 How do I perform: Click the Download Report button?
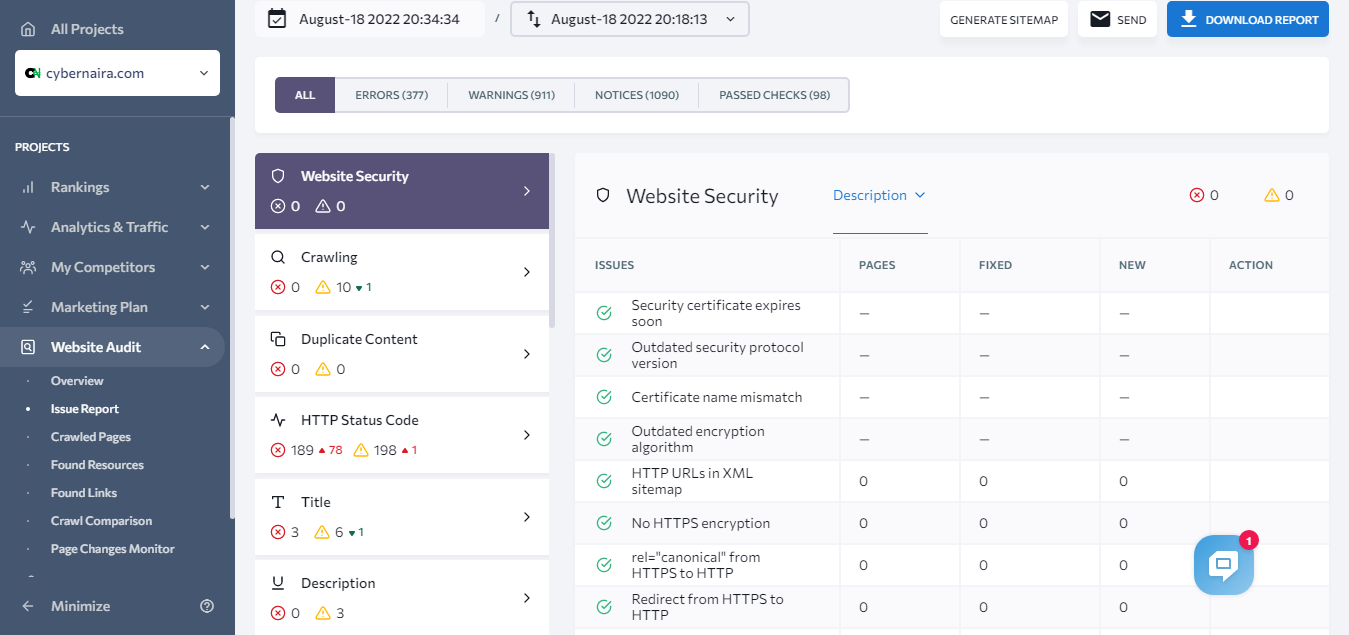tap(1247, 19)
